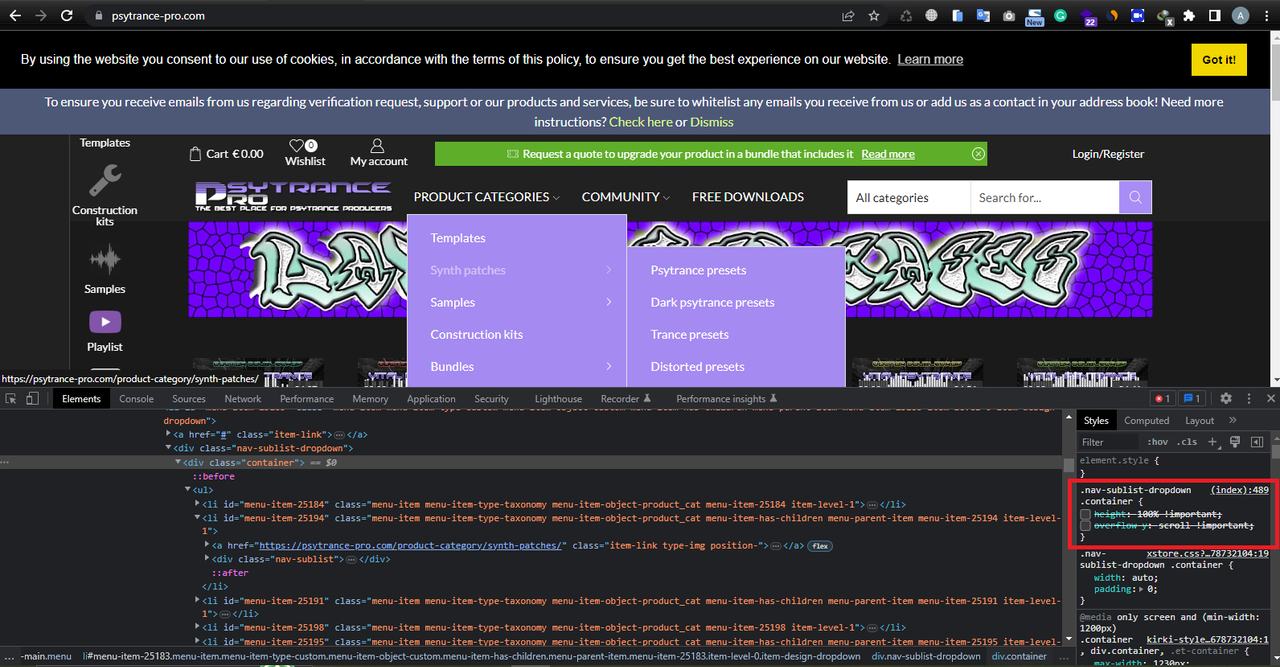Image resolution: width=1280 pixels, height=667 pixels.
Task: Click the new style rule plus icon
Action: tap(1212, 441)
